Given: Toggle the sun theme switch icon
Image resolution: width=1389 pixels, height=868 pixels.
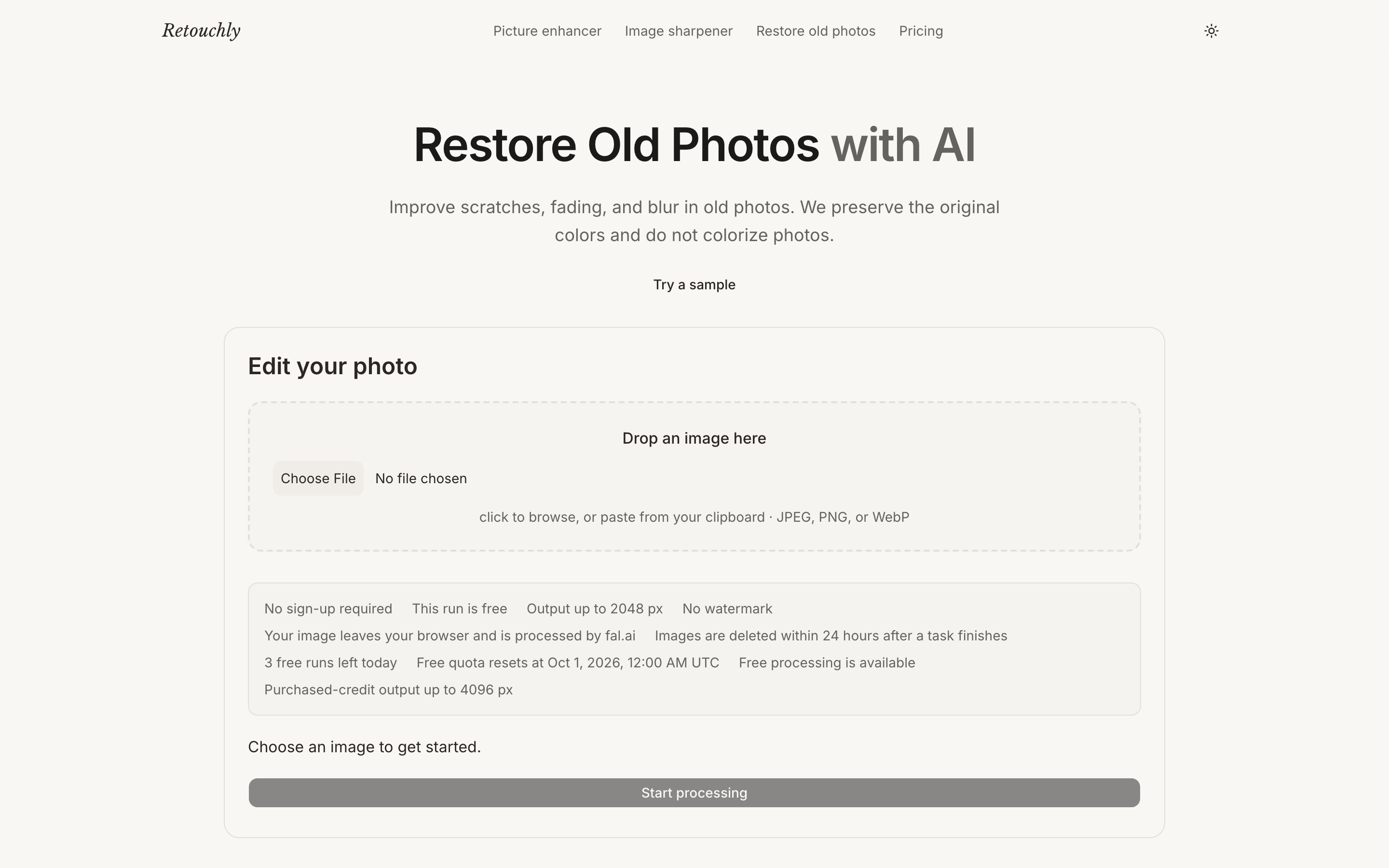Looking at the screenshot, I should [1211, 31].
